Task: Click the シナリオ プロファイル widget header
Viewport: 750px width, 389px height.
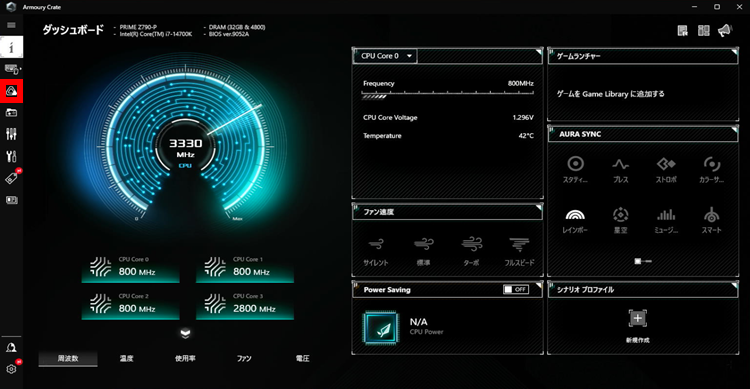Action: [x=643, y=289]
